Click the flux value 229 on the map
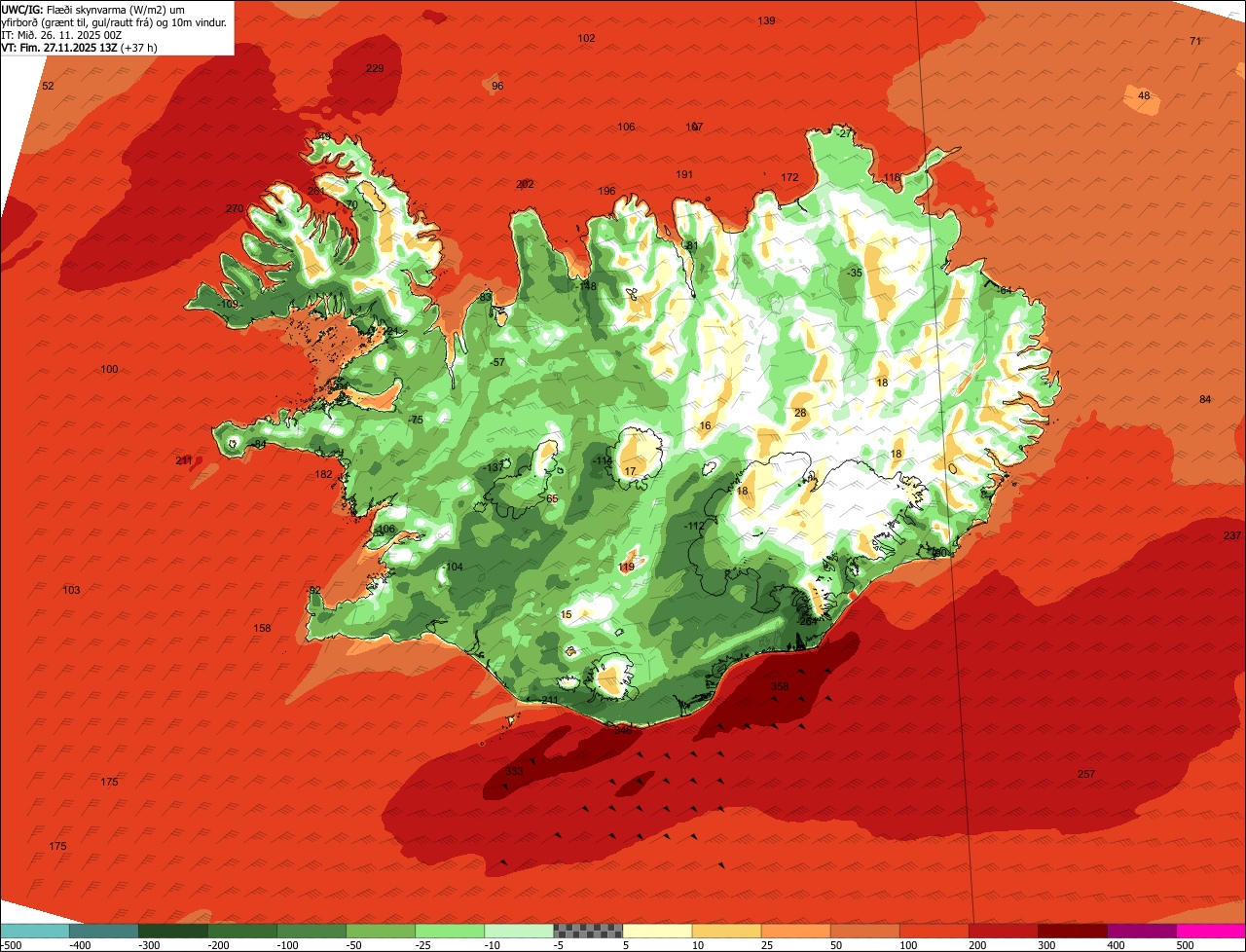Viewport: 1246px width, 952px height. tap(375, 68)
